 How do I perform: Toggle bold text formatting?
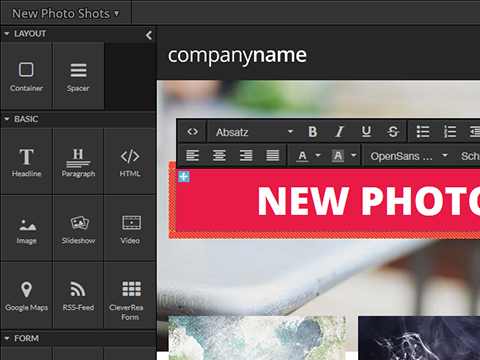[x=312, y=132]
